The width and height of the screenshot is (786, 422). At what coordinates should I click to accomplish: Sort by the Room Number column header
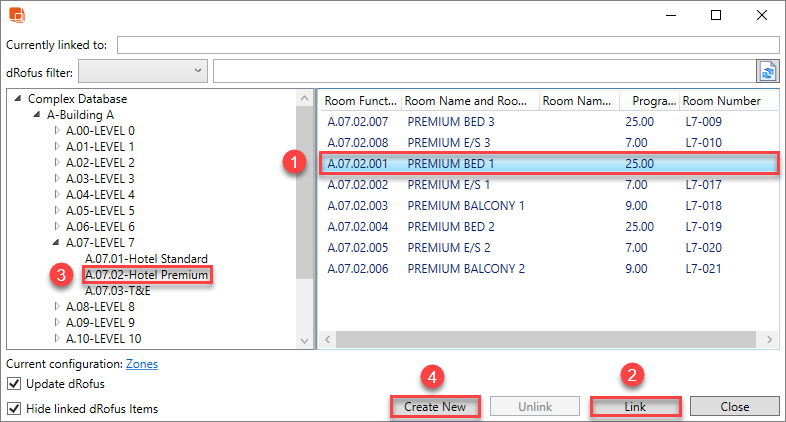click(722, 101)
